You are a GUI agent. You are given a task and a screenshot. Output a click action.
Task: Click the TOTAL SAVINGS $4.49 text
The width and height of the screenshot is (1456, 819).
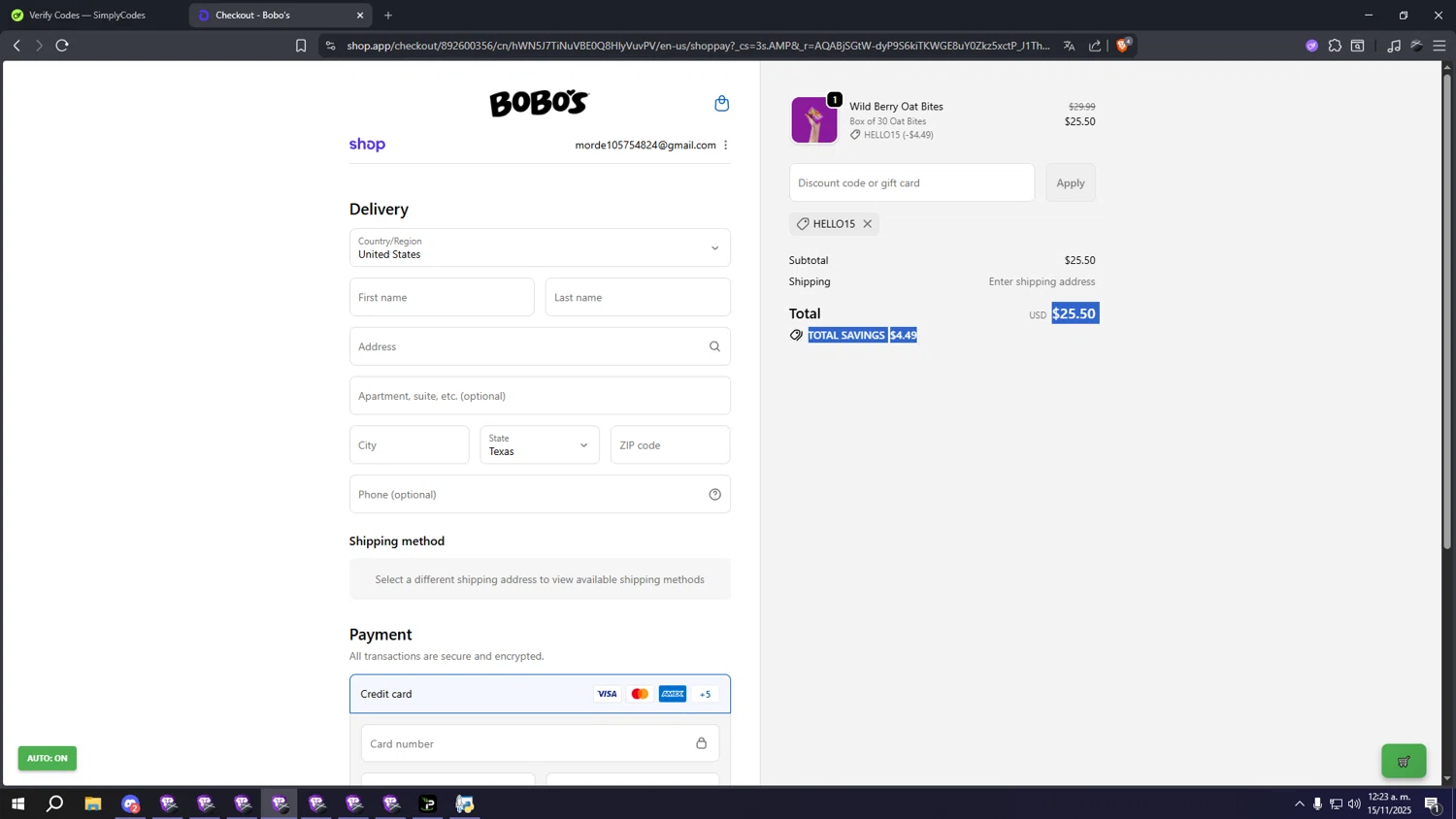[863, 335]
